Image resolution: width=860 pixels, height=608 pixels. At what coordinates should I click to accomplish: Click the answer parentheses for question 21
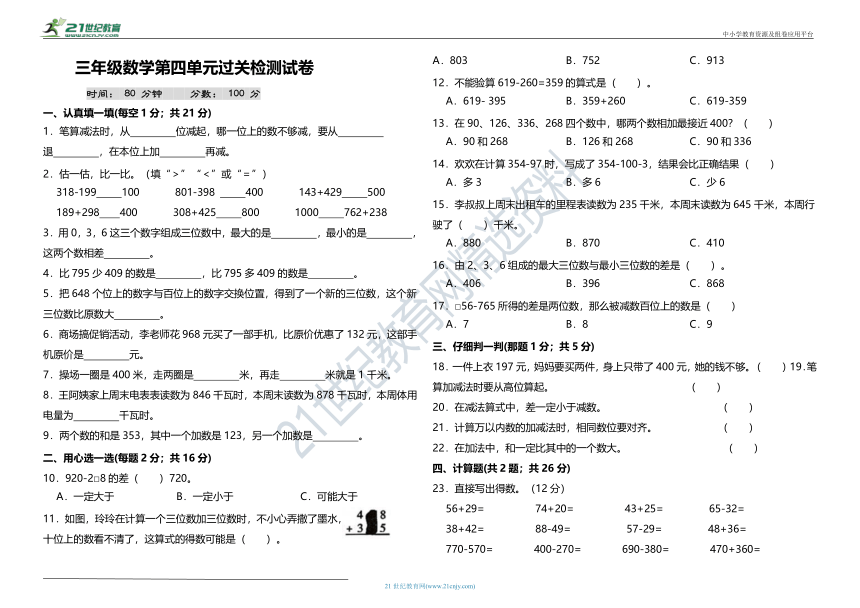click(x=738, y=428)
